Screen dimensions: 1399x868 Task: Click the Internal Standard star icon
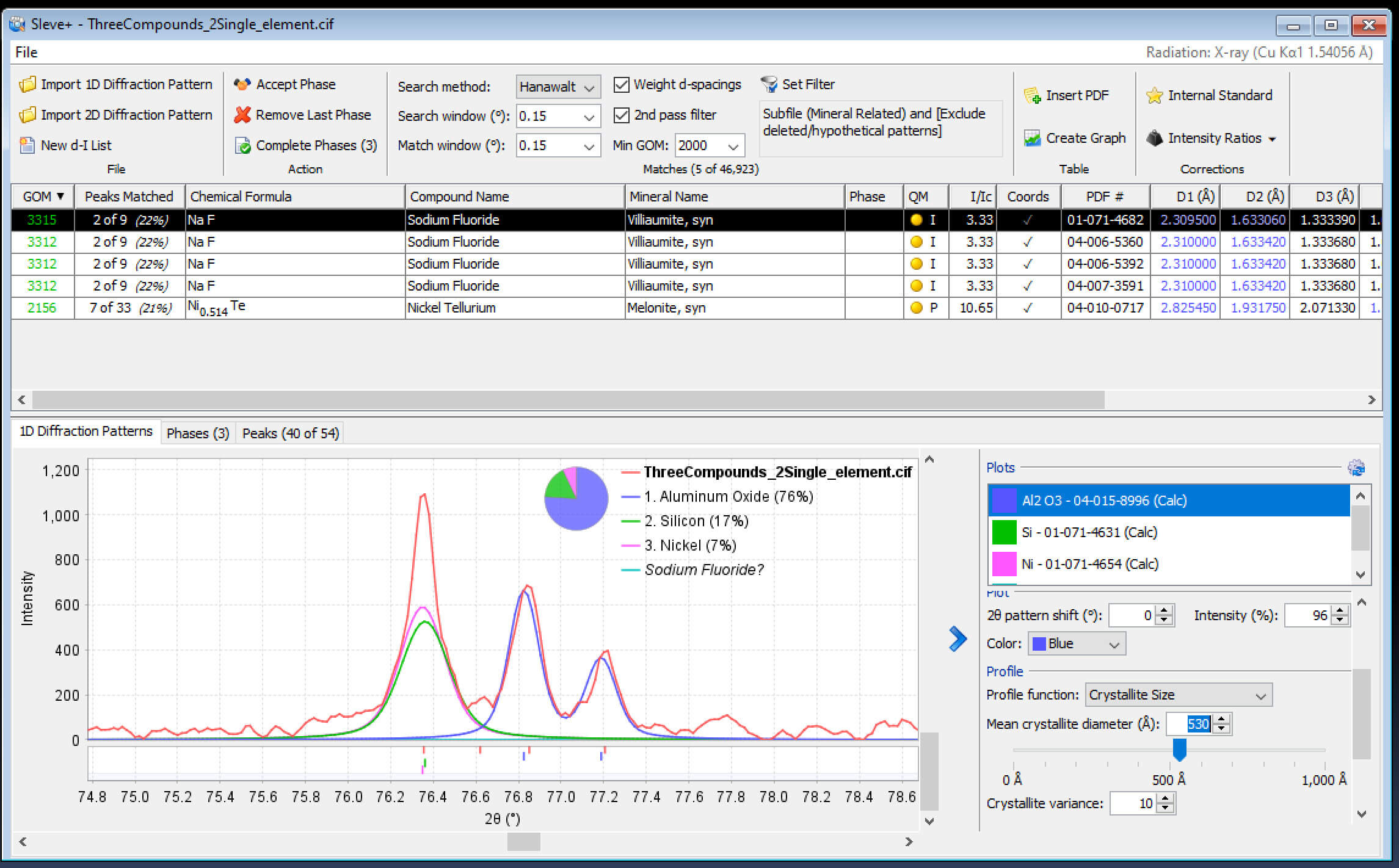(x=1154, y=96)
